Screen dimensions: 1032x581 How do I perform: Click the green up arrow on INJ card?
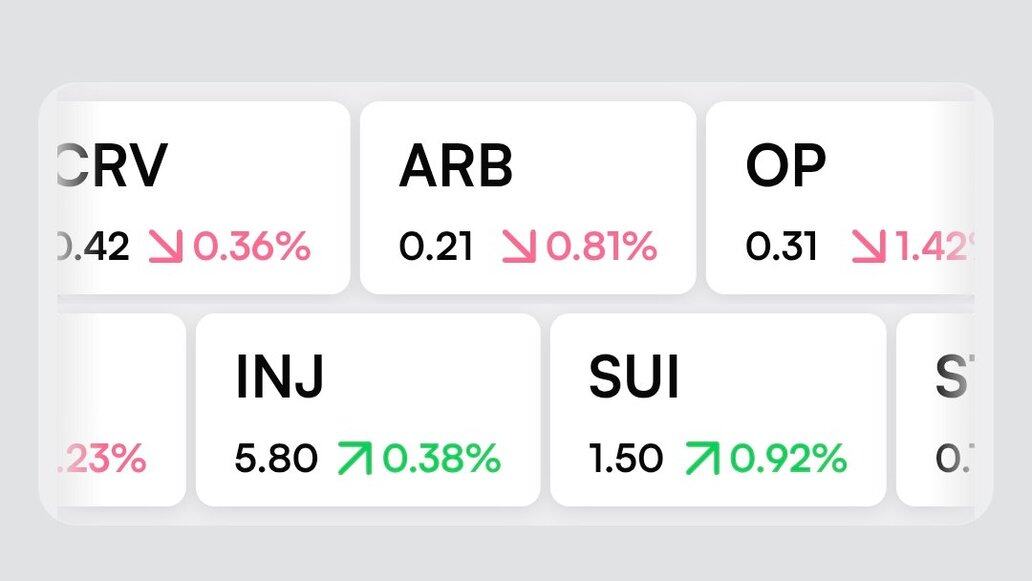tap(354, 459)
